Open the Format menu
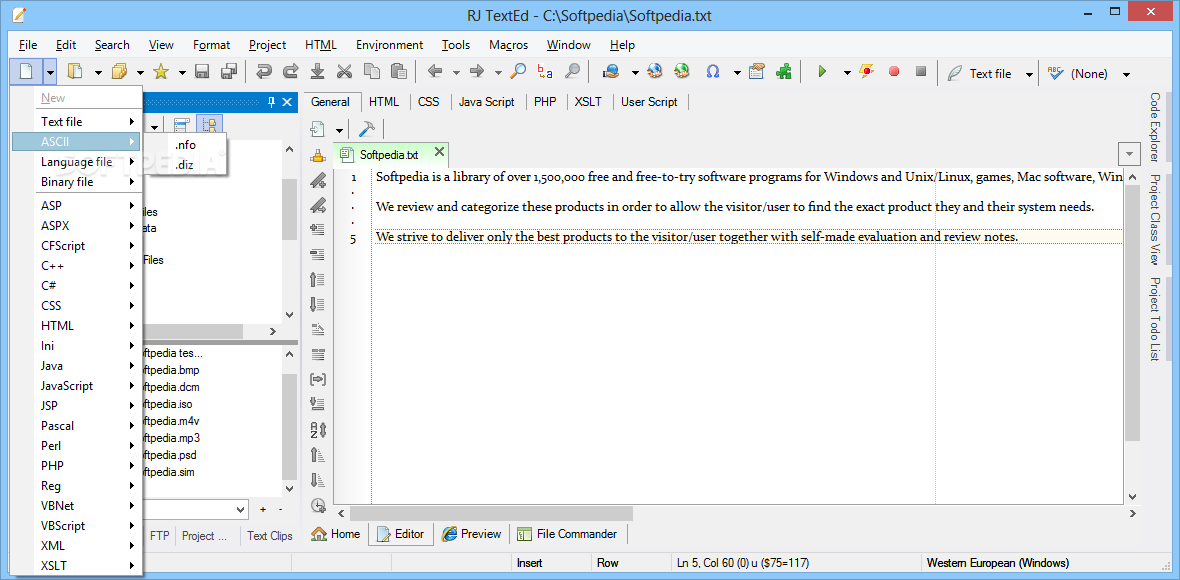 click(211, 45)
